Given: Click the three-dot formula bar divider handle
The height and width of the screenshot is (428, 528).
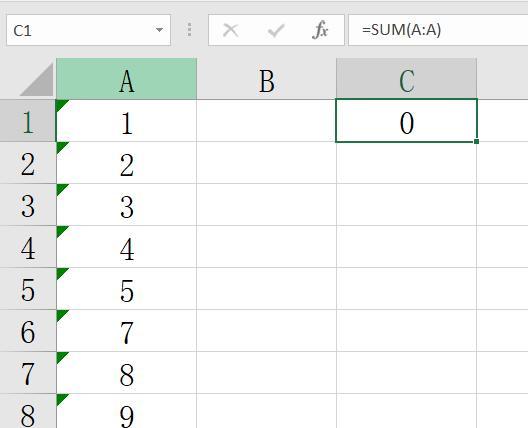Looking at the screenshot, I should pyautogui.click(x=189, y=30).
